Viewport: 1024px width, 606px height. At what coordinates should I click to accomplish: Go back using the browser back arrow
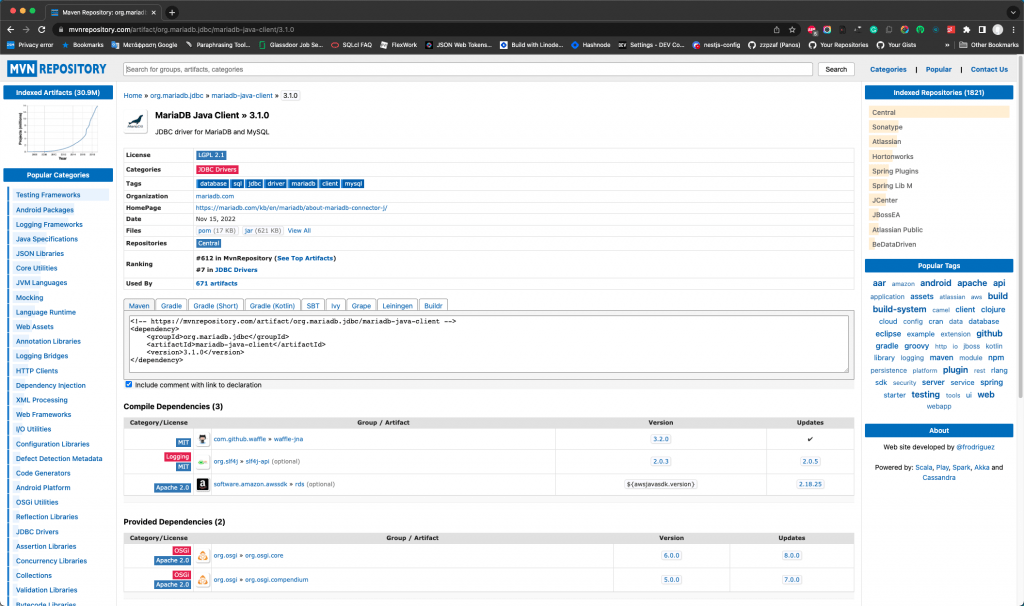(x=10, y=29)
